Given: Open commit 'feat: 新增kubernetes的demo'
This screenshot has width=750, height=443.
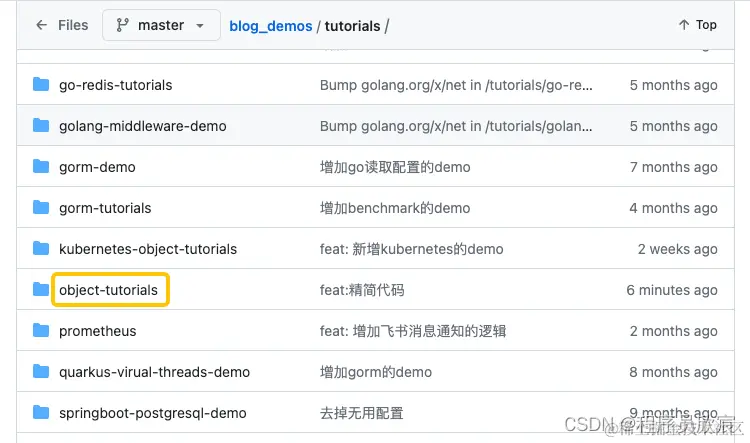Looking at the screenshot, I should click(x=411, y=249).
